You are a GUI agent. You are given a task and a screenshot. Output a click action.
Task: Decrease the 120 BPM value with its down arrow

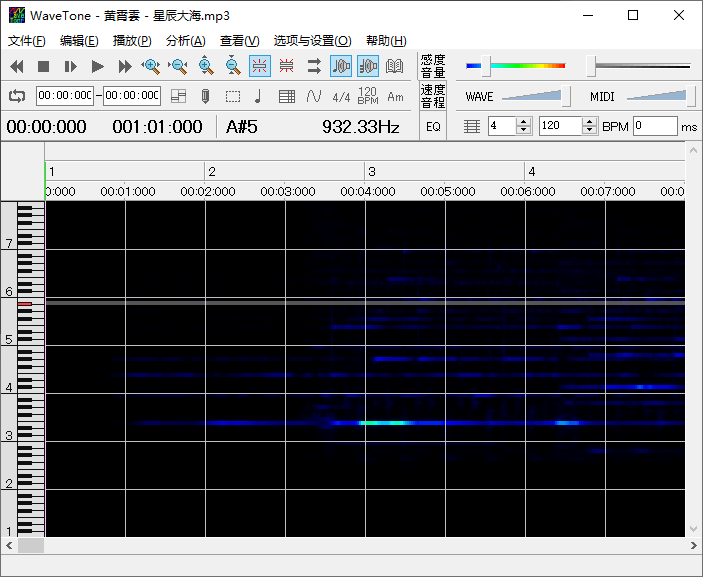point(590,130)
